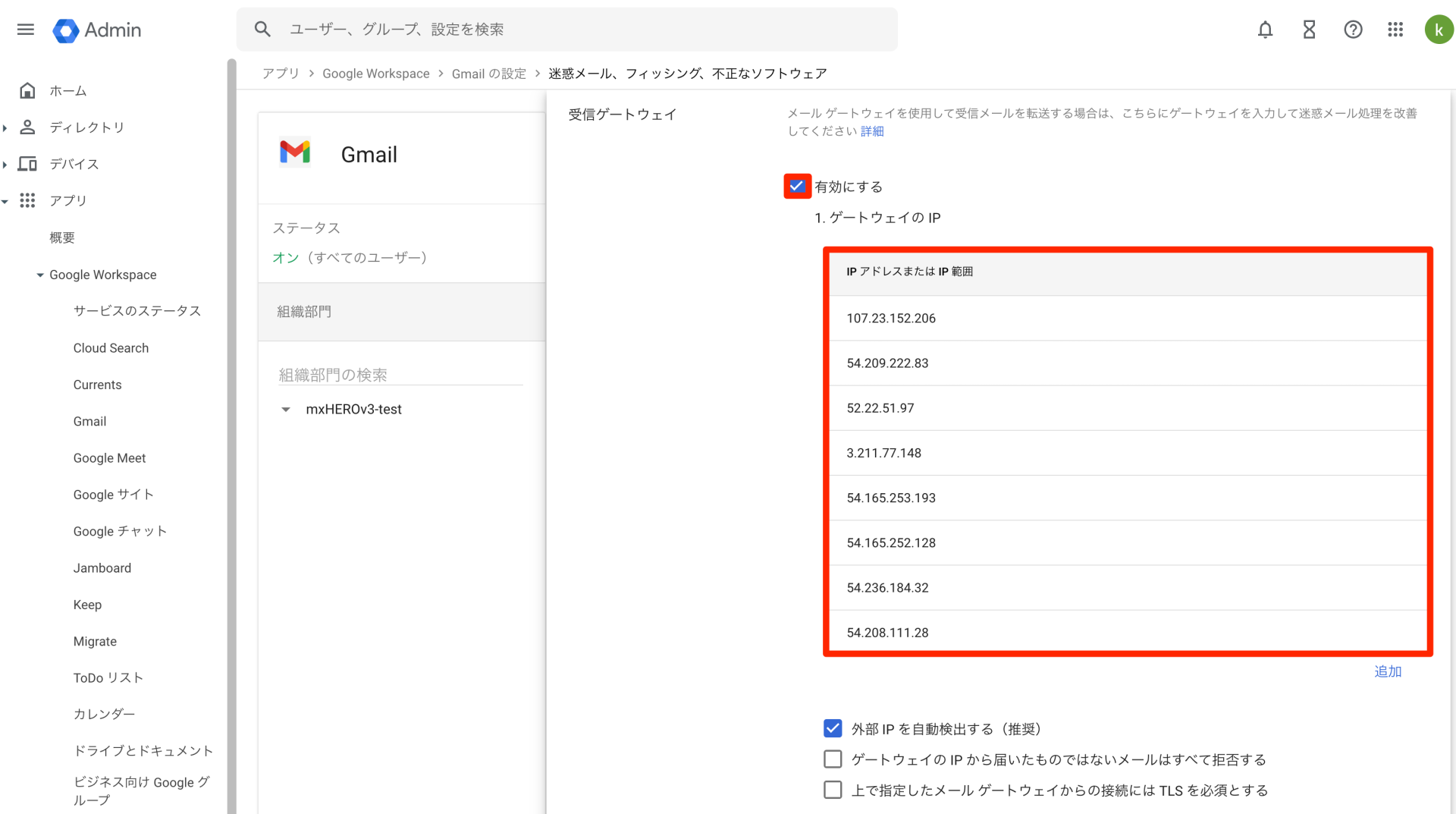
Task: Select Google Meet in the sidebar
Action: point(109,458)
